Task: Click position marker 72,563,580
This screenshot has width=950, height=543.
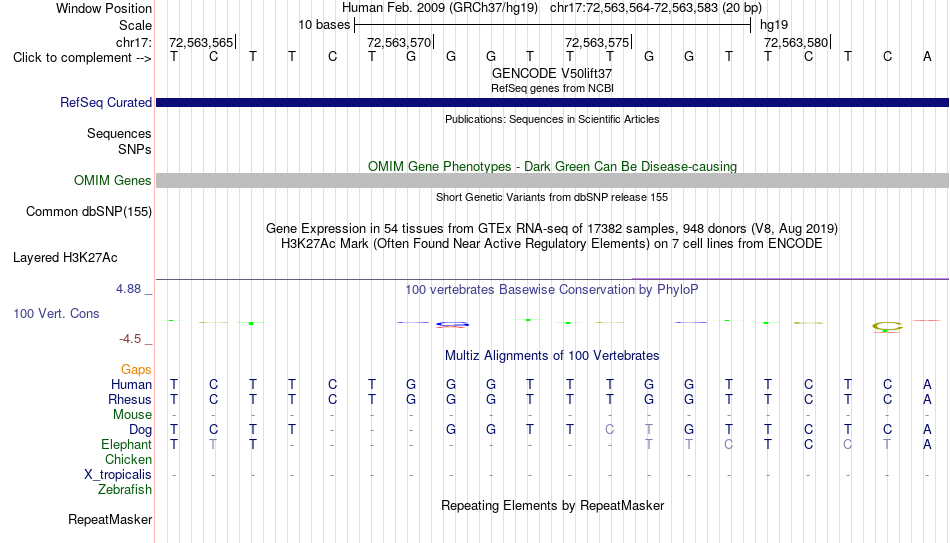Action: [796, 42]
